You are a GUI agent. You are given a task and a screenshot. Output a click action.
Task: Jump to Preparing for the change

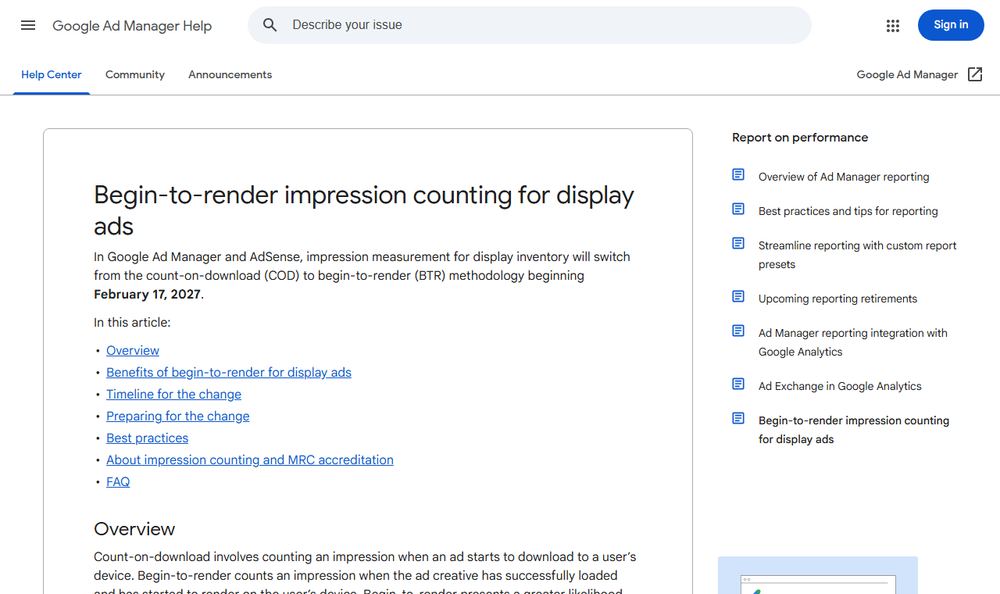click(177, 416)
